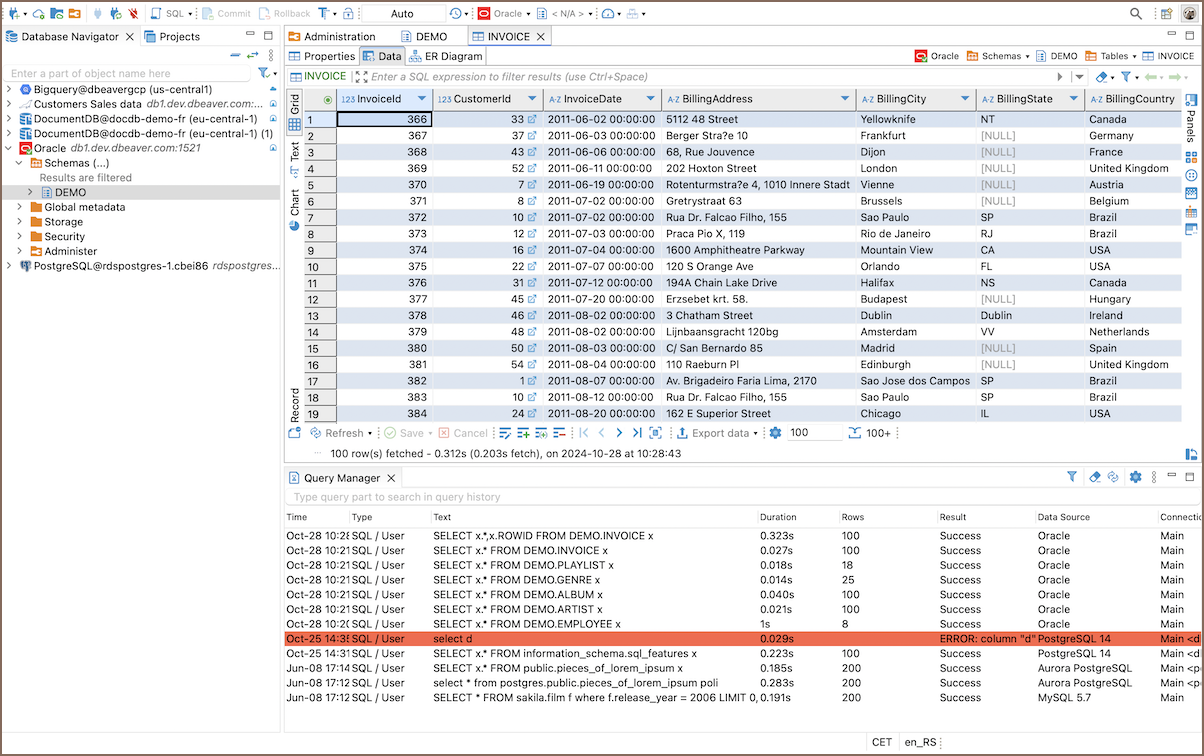Open the result set settings gear
Screen dimensions: 1204x756
tap(775, 433)
